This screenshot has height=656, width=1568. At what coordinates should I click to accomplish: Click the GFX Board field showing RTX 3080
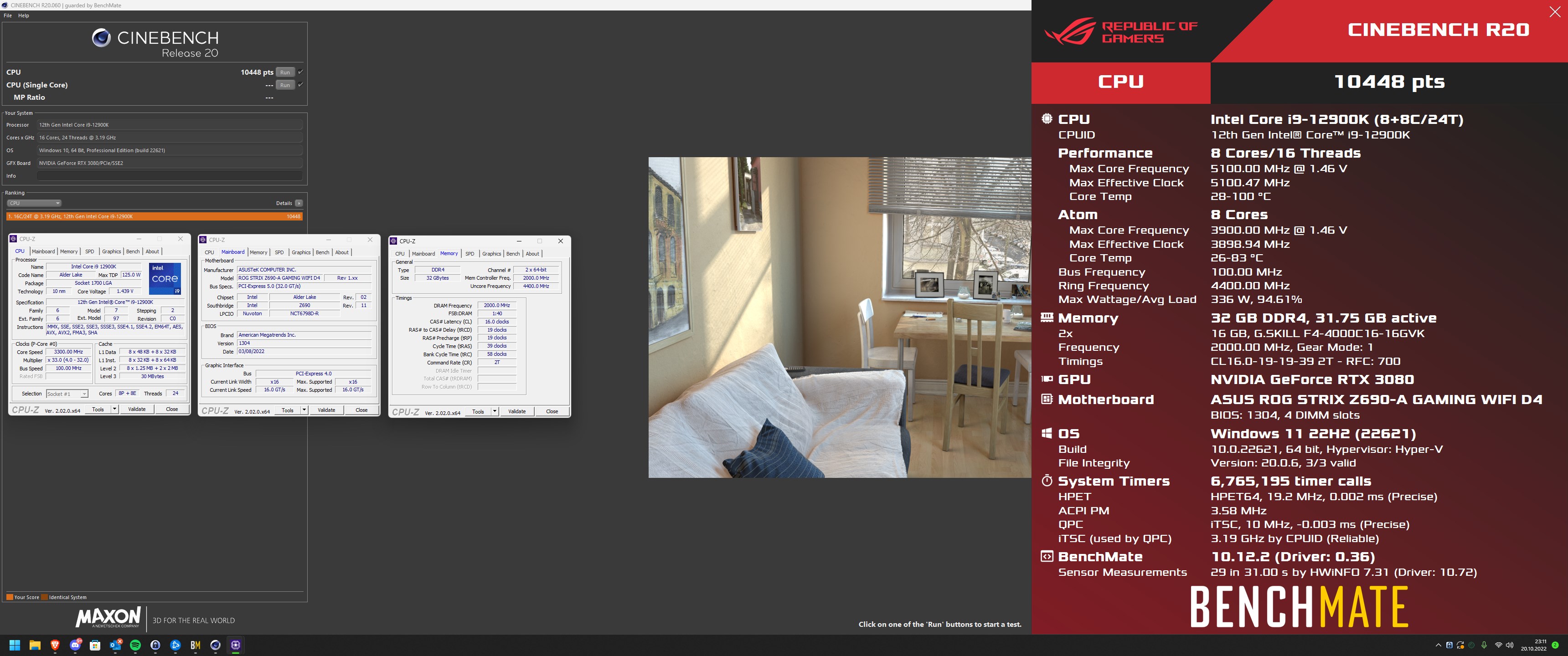[170, 163]
